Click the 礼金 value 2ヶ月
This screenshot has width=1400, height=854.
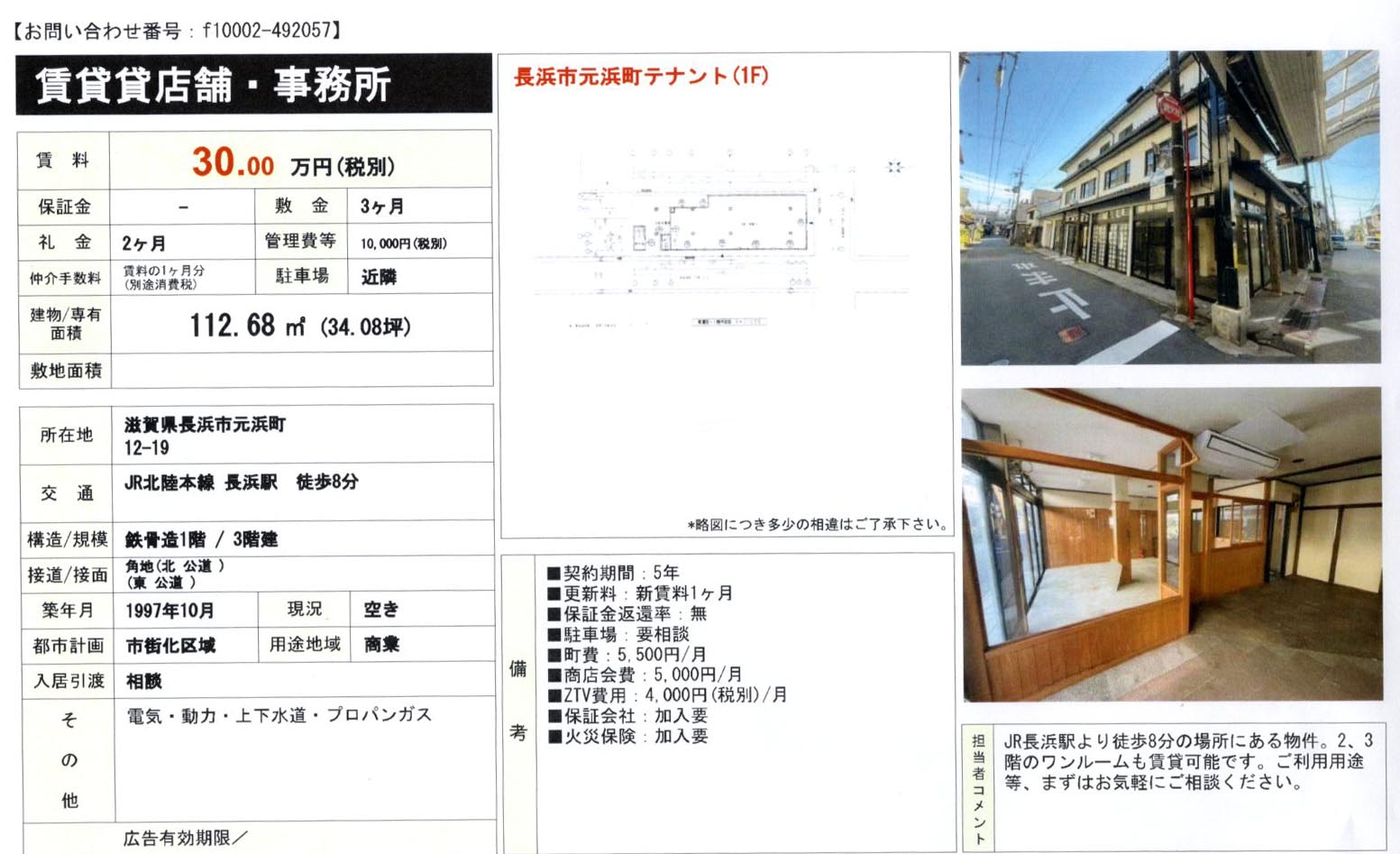144,243
